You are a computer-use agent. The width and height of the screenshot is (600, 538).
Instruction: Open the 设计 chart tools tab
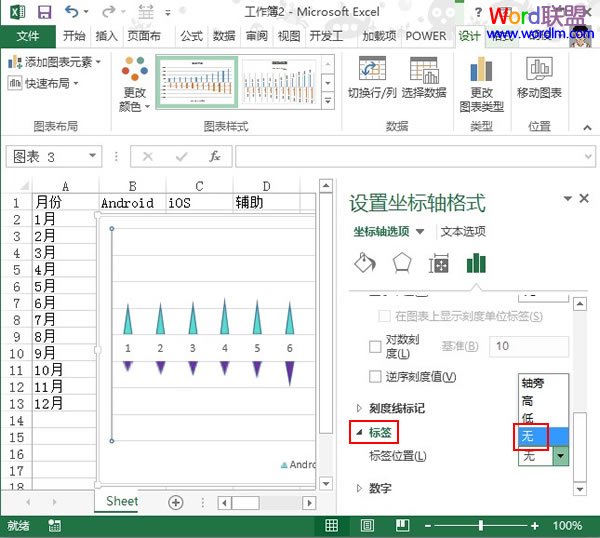coord(469,36)
